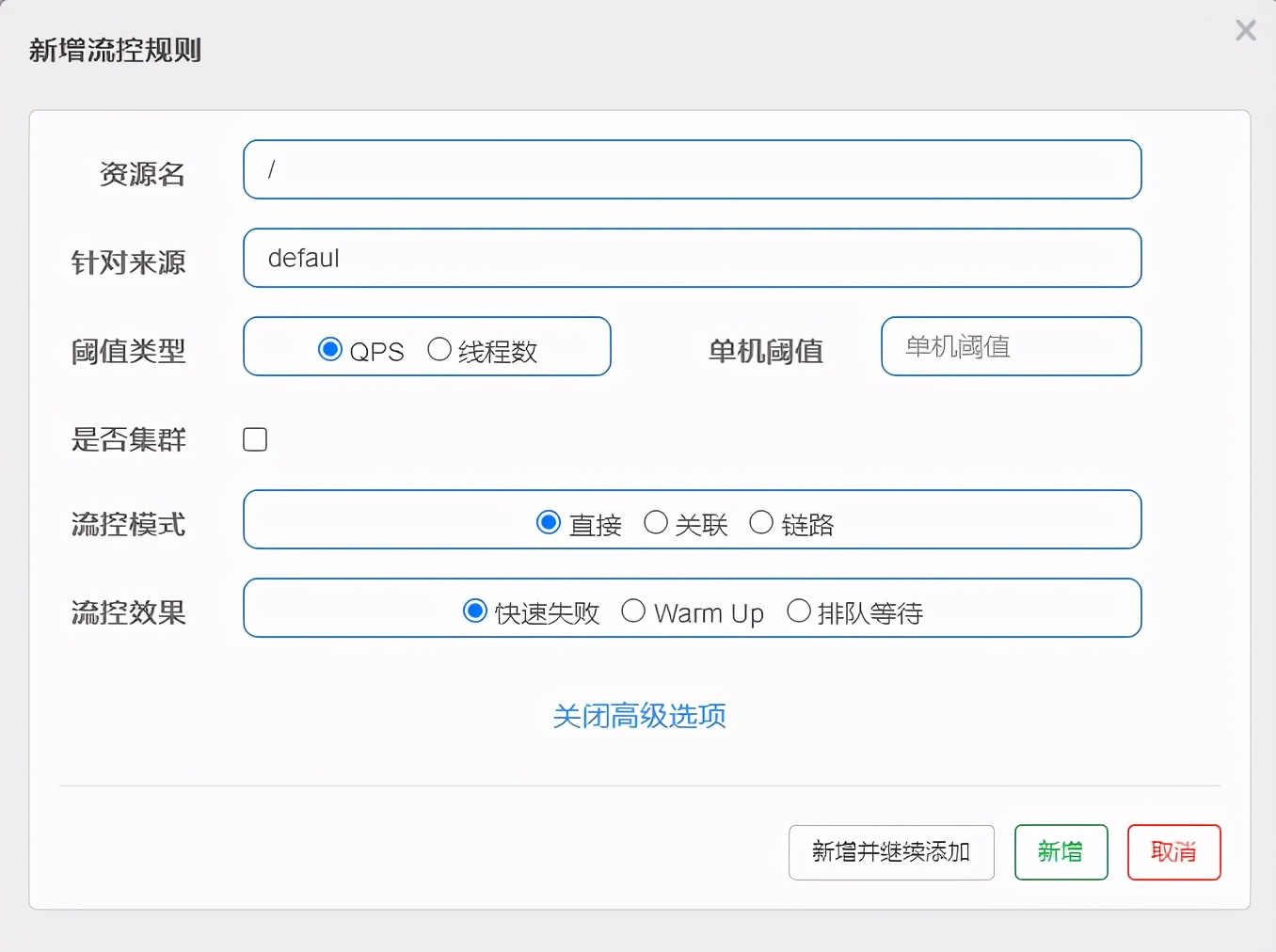Viewport: 1276px width, 952px height.
Task: Click the 关闭高级选项 link
Action: [639, 716]
